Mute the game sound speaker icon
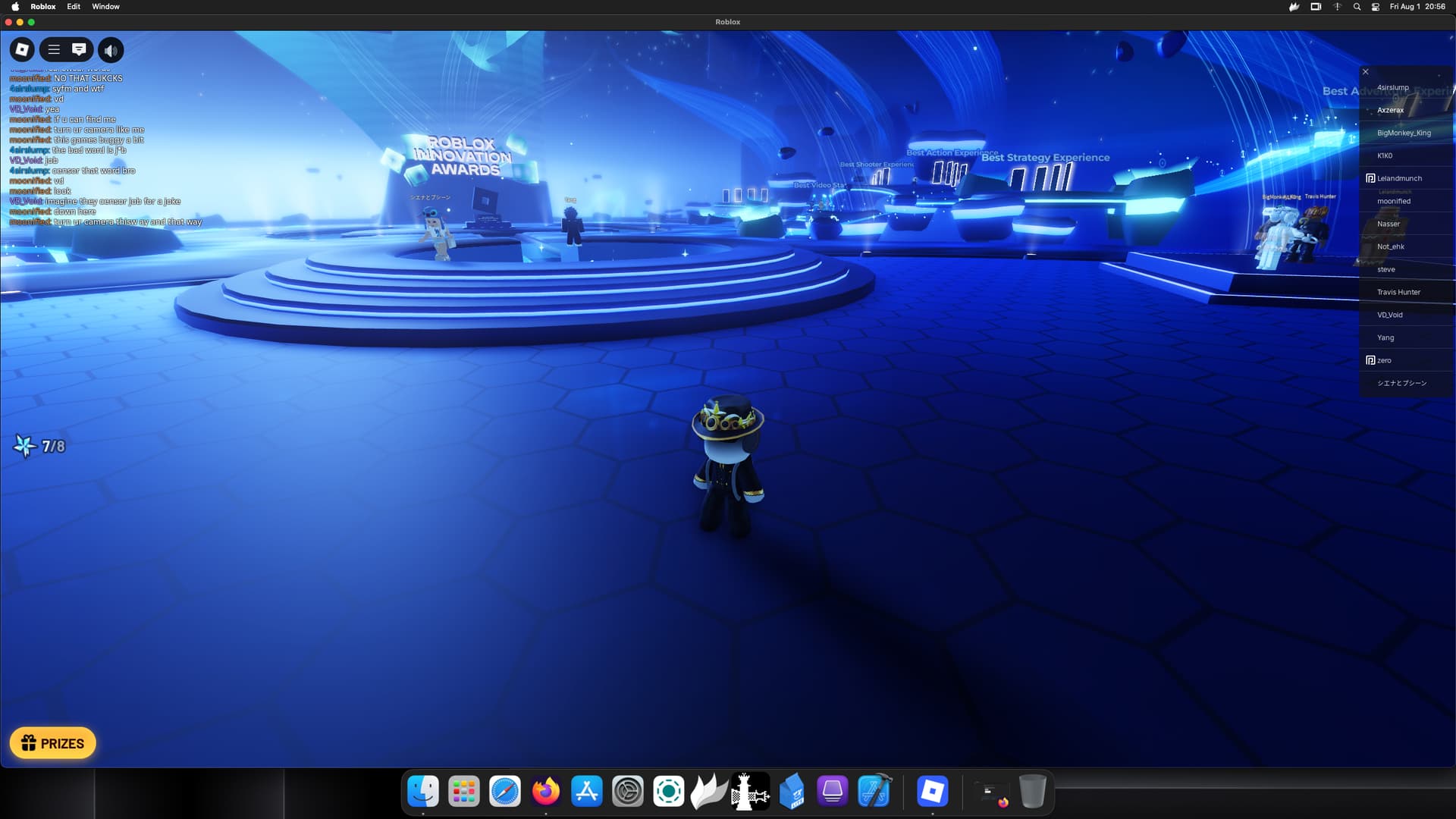 coord(111,51)
